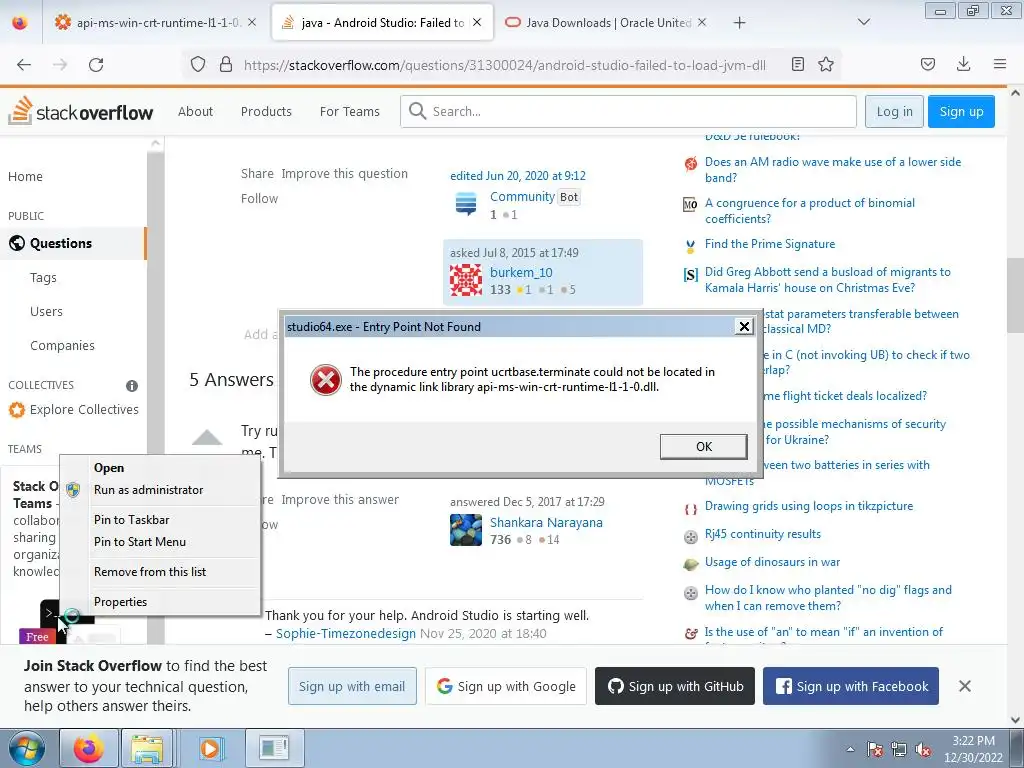Click the Action Center flag tray icon

coord(875,749)
